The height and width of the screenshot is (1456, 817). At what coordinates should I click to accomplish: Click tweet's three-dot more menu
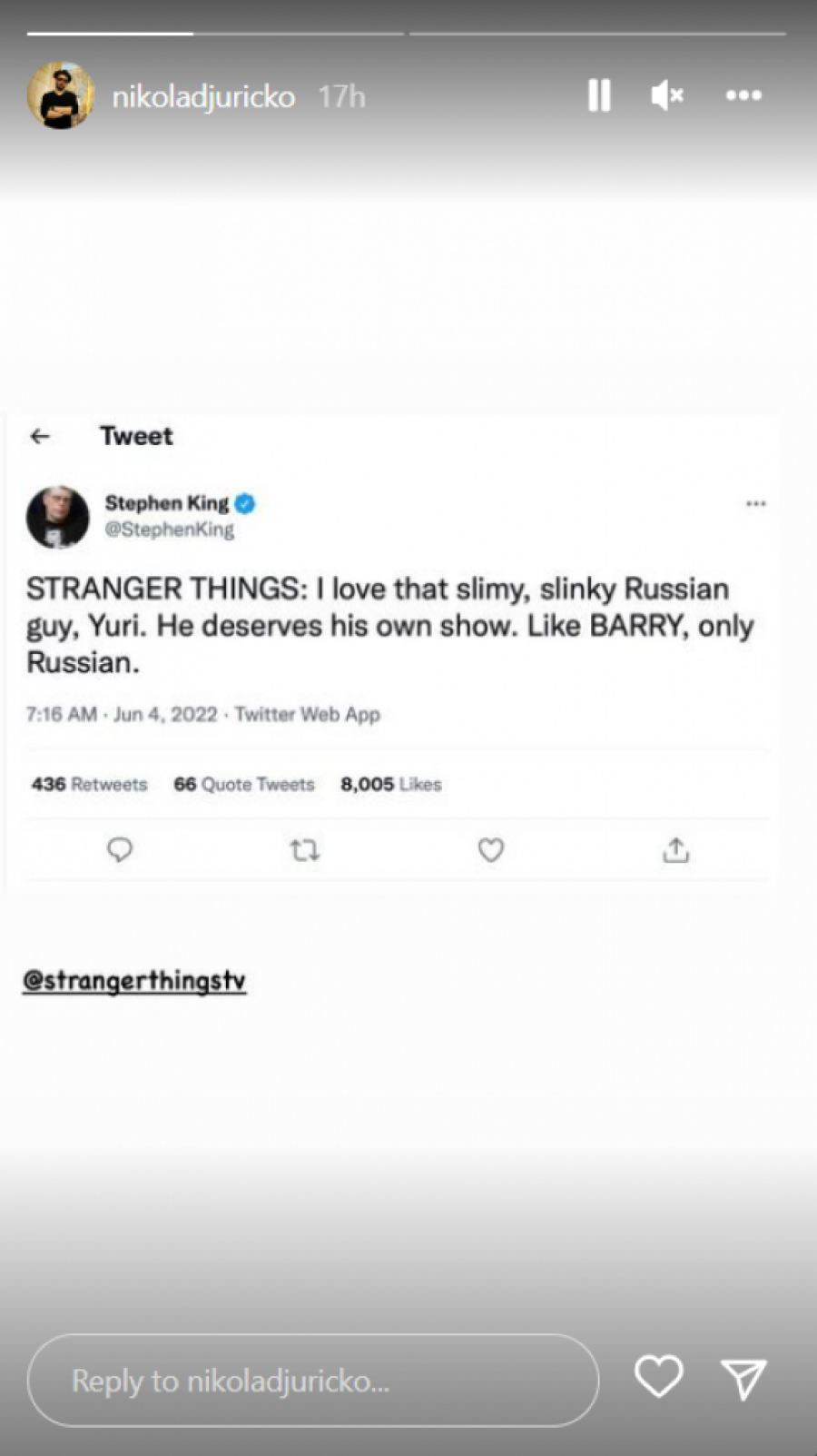(x=755, y=503)
